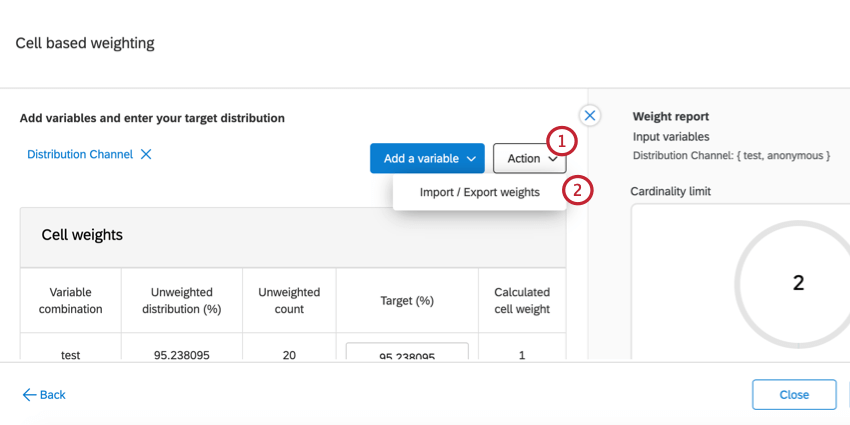Screen dimensions: 850x425
Task: Select Import / Export weights menu item
Action: click(479, 192)
